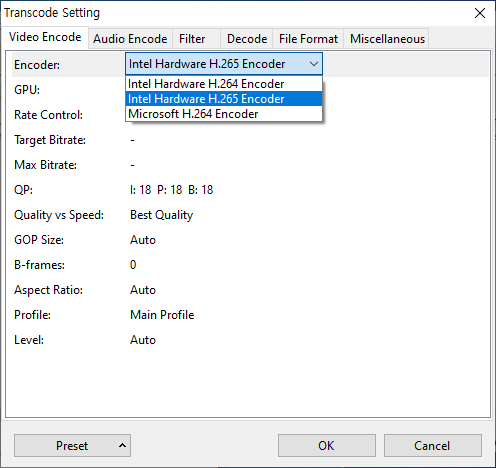This screenshot has width=496, height=468.
Task: Switch to the Video Encode tab
Action: (45, 37)
